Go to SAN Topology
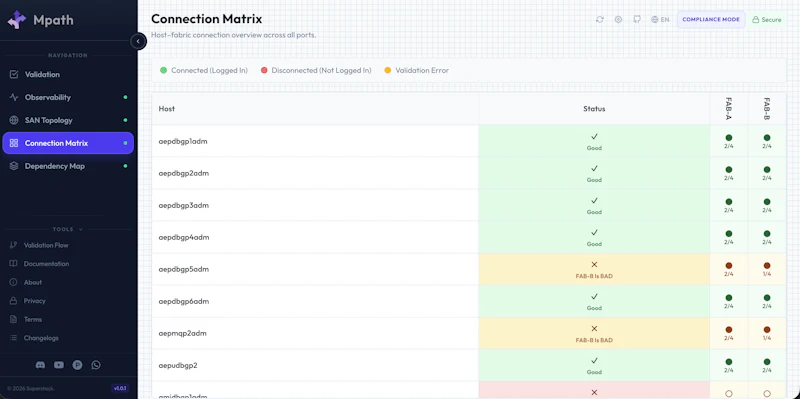 tap(68, 120)
